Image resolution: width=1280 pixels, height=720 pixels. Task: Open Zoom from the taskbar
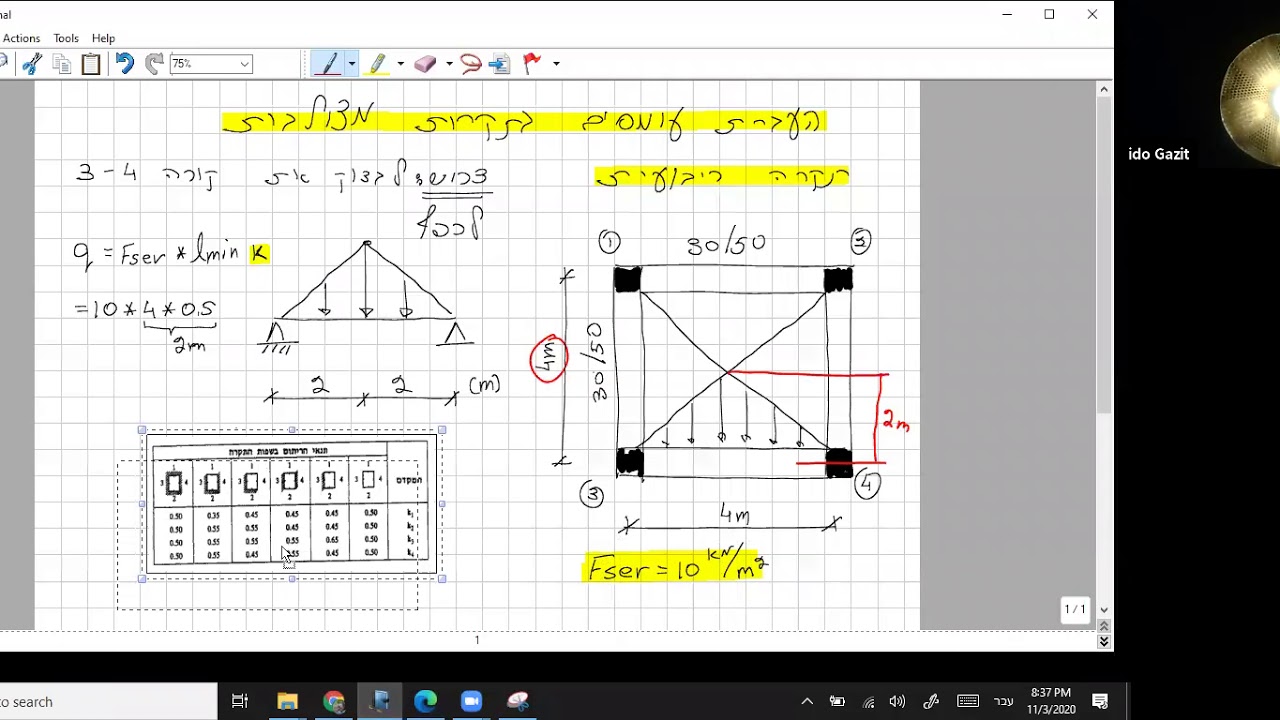point(472,702)
